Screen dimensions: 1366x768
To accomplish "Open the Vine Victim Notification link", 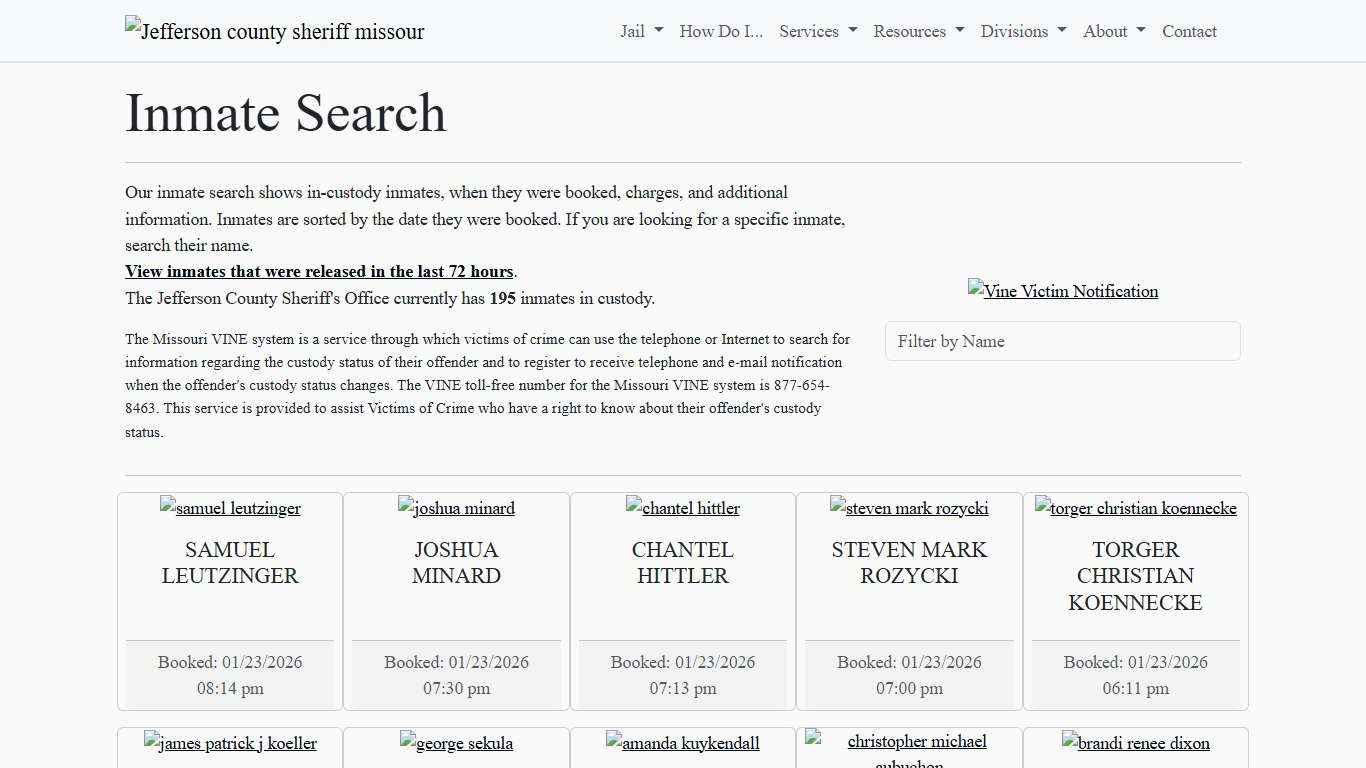I will point(1063,291).
